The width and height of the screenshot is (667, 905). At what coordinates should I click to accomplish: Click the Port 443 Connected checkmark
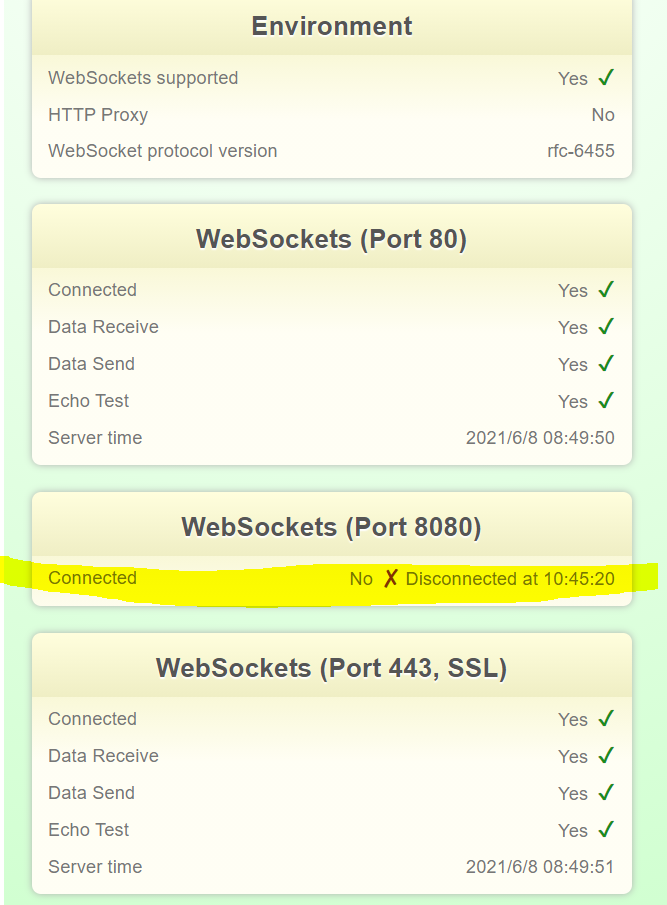click(x=606, y=719)
